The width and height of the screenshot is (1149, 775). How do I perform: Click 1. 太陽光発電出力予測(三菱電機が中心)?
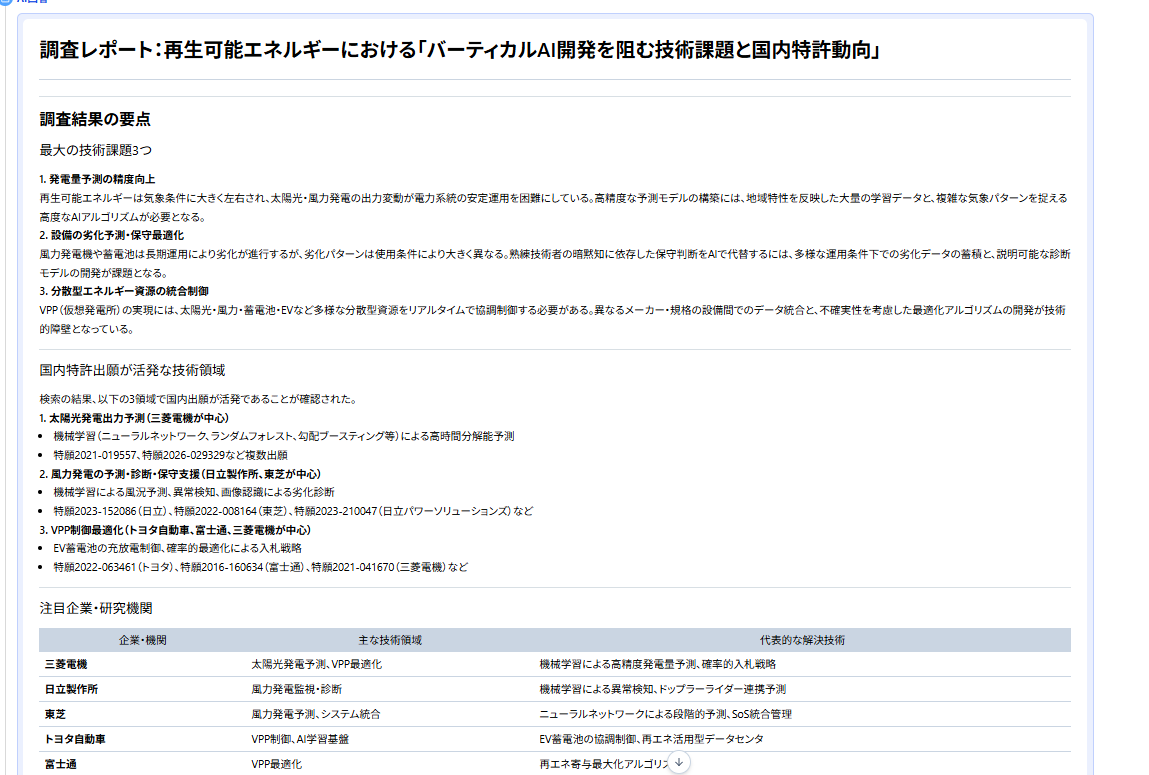[134, 418]
